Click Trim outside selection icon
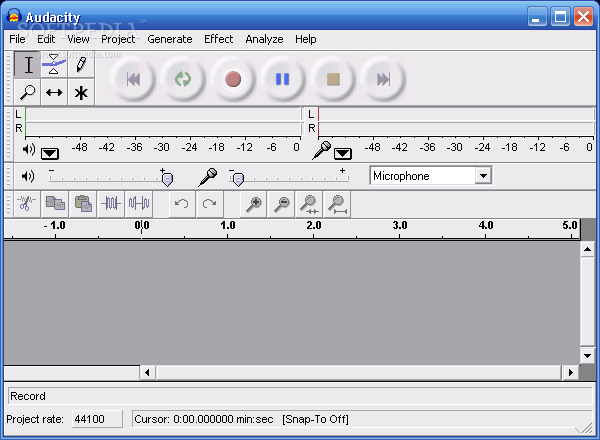This screenshot has height=440, width=600. 111,203
